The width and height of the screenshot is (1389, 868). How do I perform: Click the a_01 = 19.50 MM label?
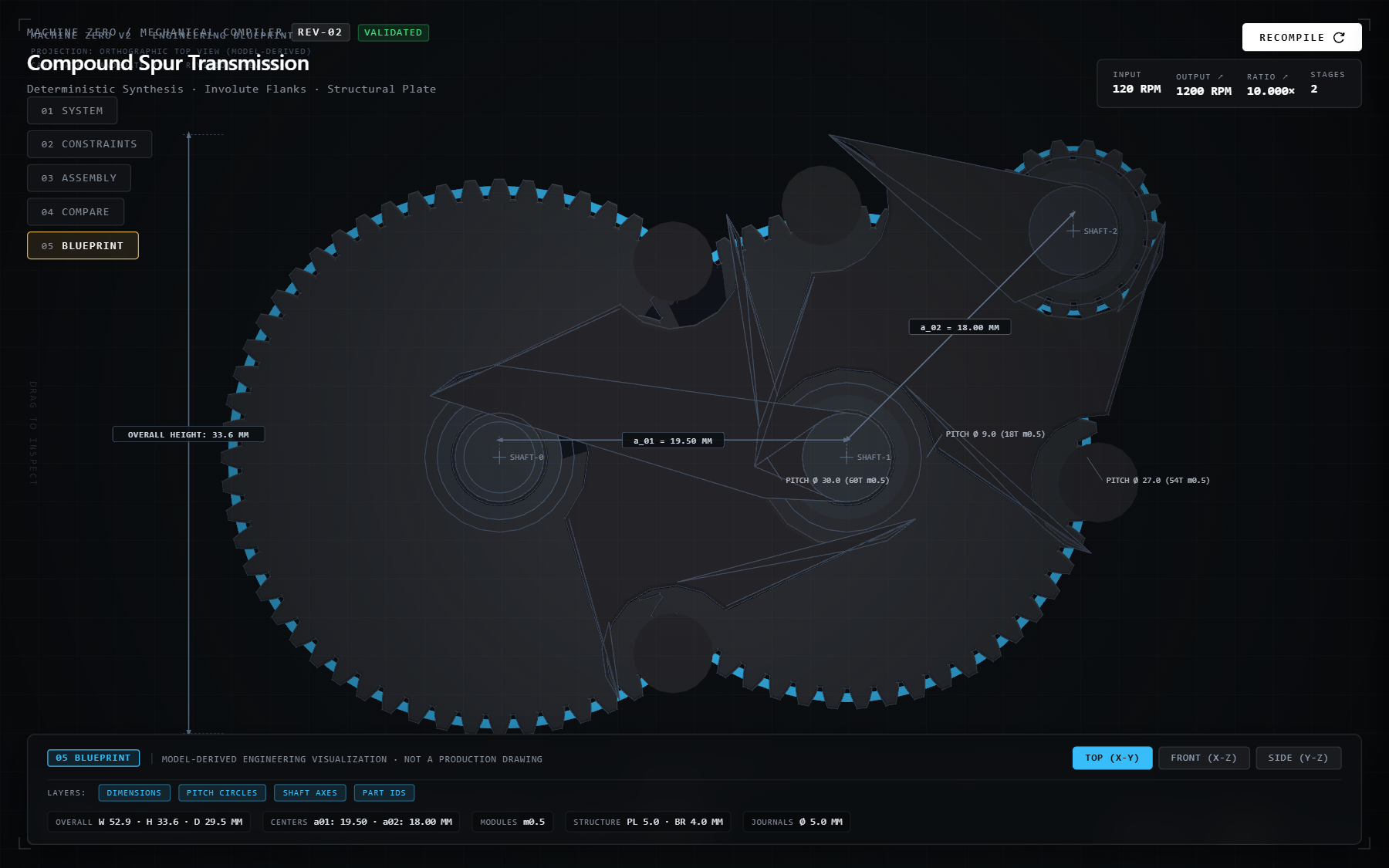click(673, 441)
